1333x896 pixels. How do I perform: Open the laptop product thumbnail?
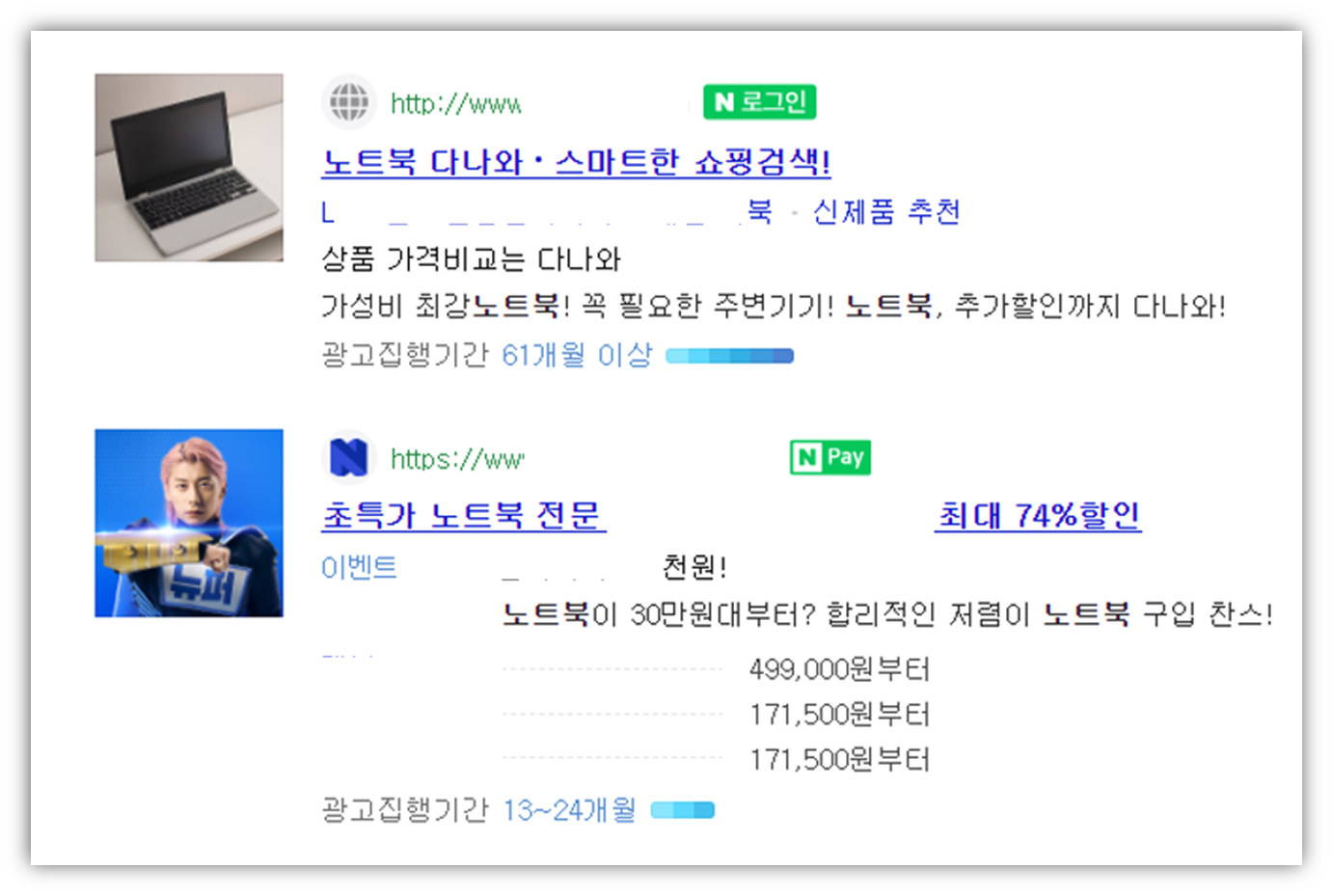pos(189,168)
